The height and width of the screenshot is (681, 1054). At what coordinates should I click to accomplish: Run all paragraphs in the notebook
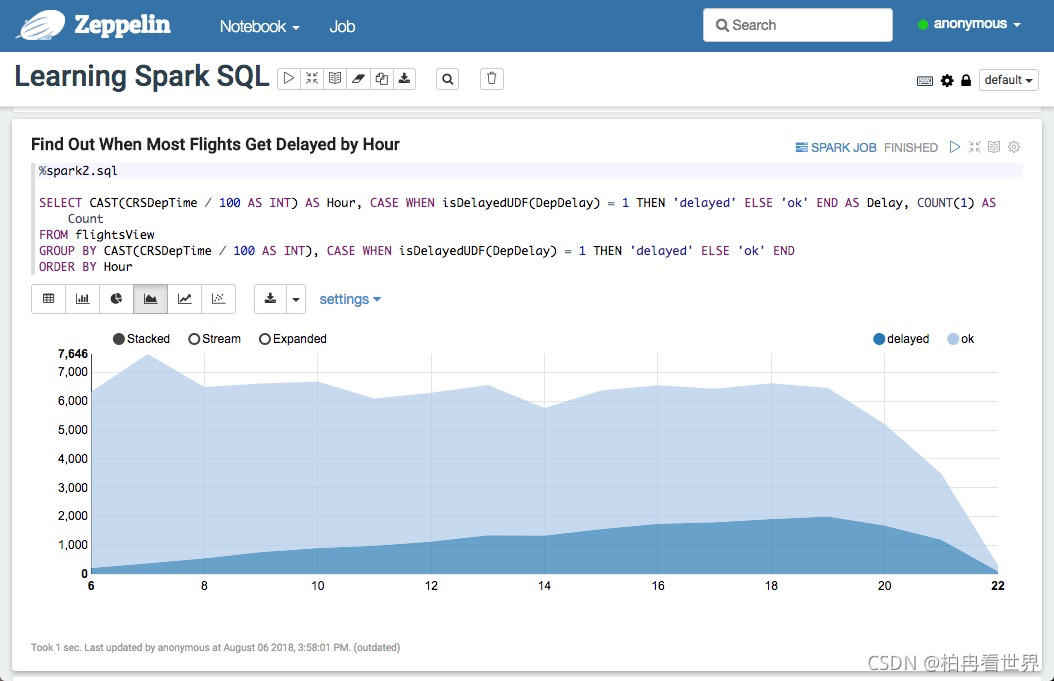click(288, 79)
